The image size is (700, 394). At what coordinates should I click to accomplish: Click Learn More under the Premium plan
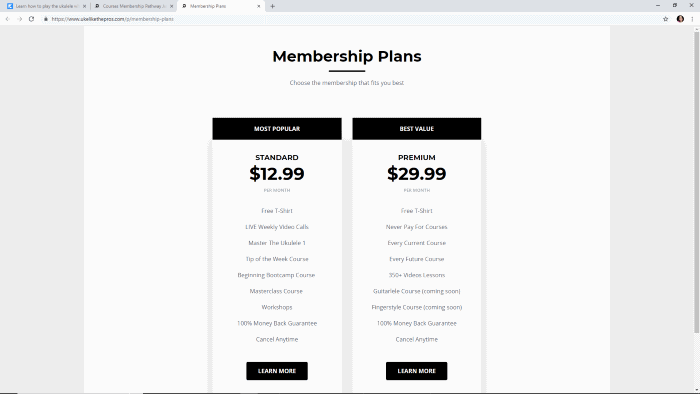click(417, 371)
